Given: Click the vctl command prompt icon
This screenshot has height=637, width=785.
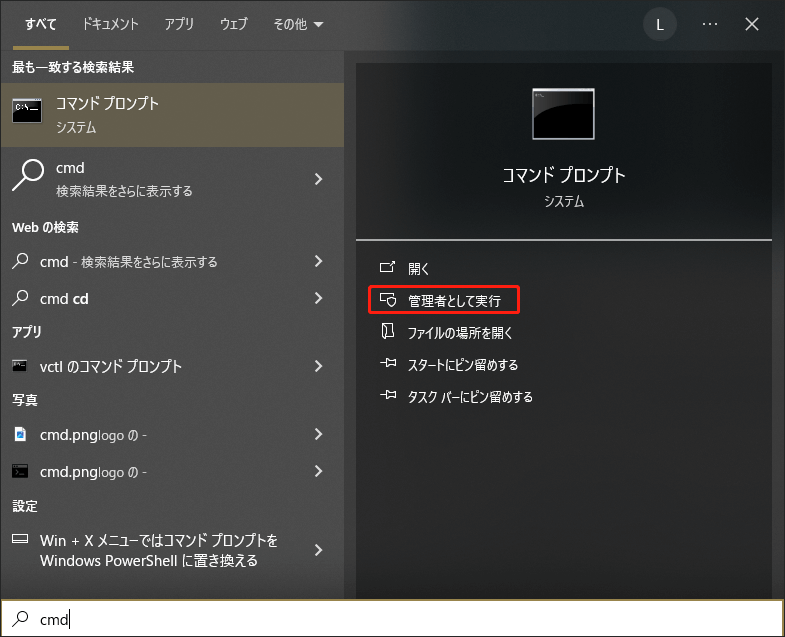Looking at the screenshot, I should [x=20, y=366].
